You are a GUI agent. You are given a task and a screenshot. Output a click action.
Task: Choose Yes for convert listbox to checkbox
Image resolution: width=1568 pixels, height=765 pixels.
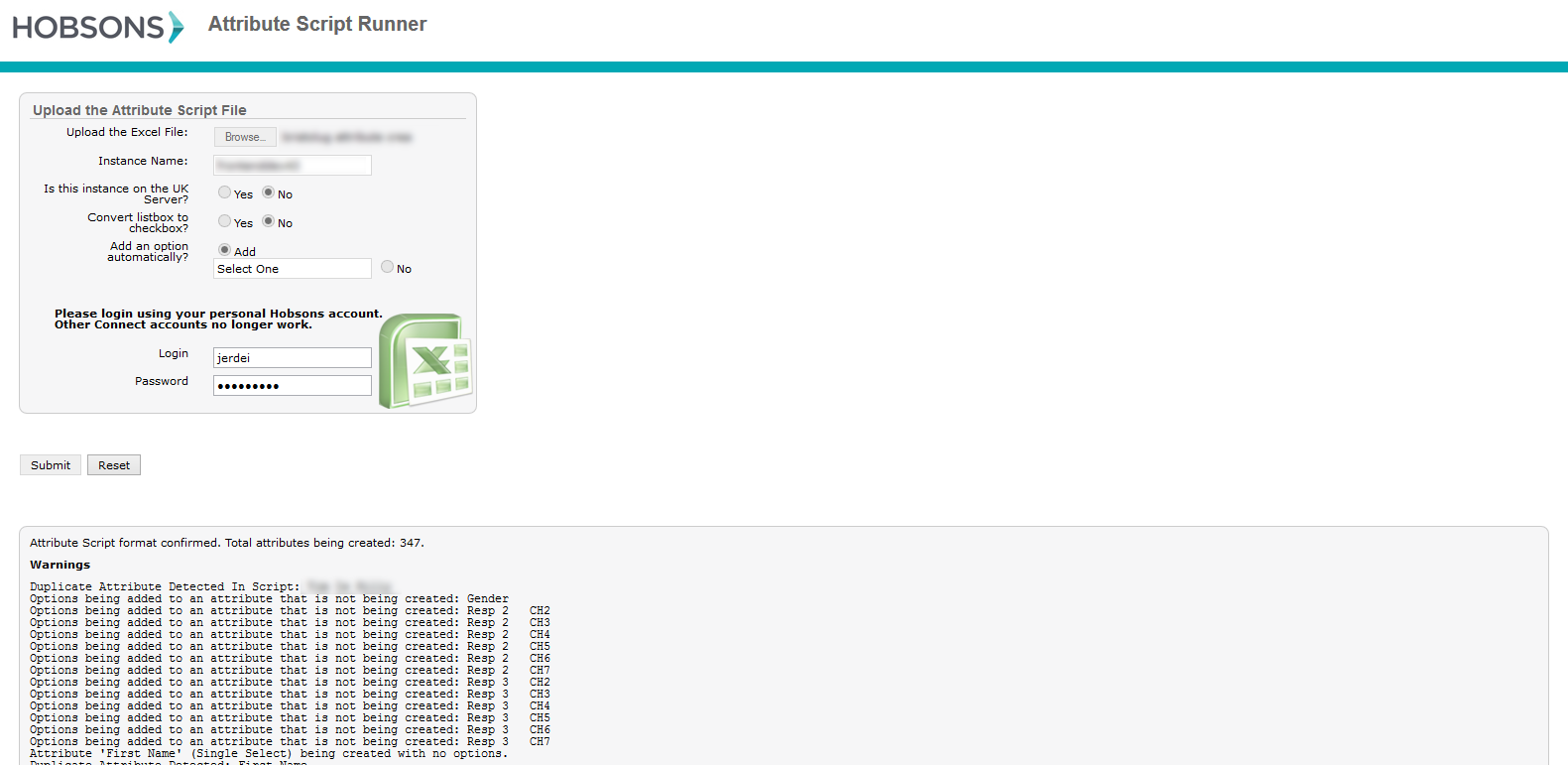pyautogui.click(x=225, y=221)
